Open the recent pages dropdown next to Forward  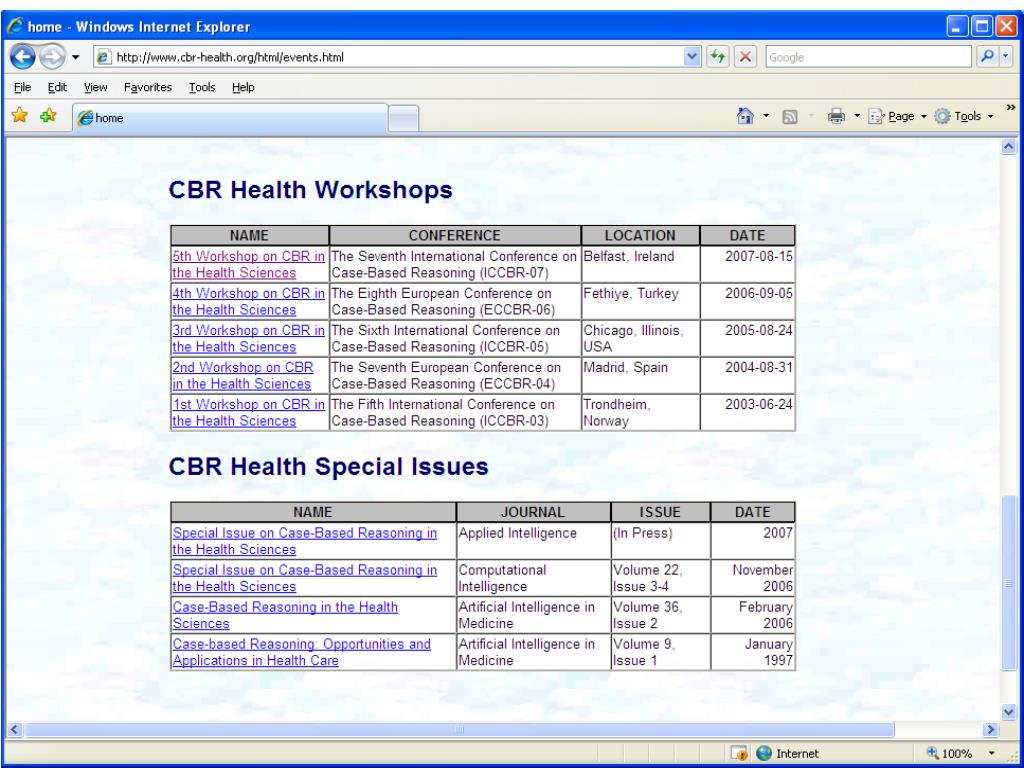click(x=76, y=57)
